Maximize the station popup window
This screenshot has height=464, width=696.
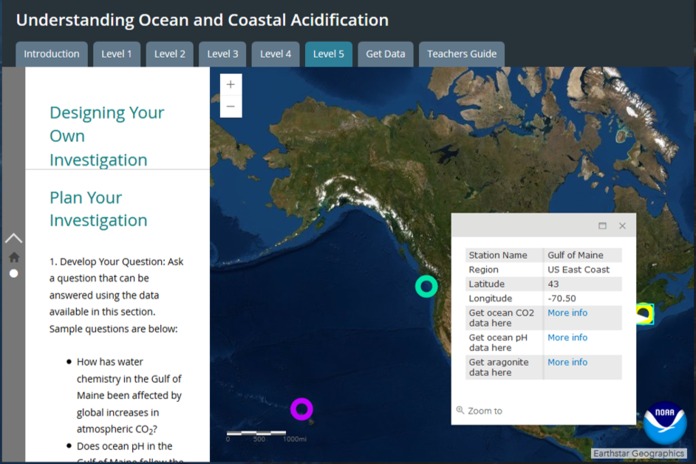coord(602,226)
